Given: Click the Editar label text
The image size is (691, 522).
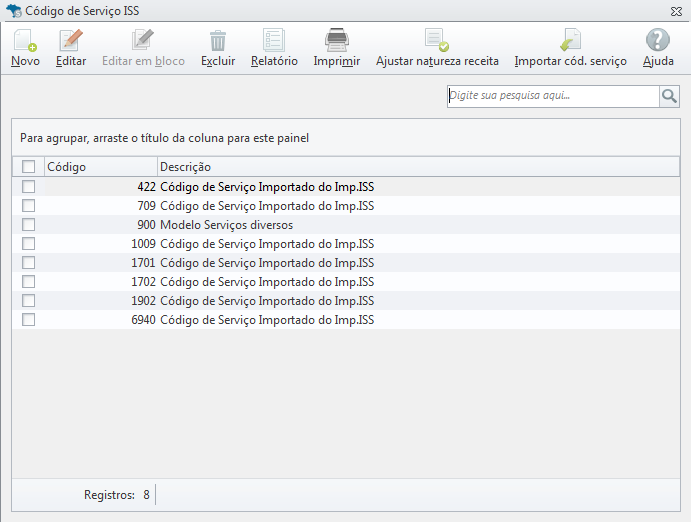Looking at the screenshot, I should (x=71, y=61).
